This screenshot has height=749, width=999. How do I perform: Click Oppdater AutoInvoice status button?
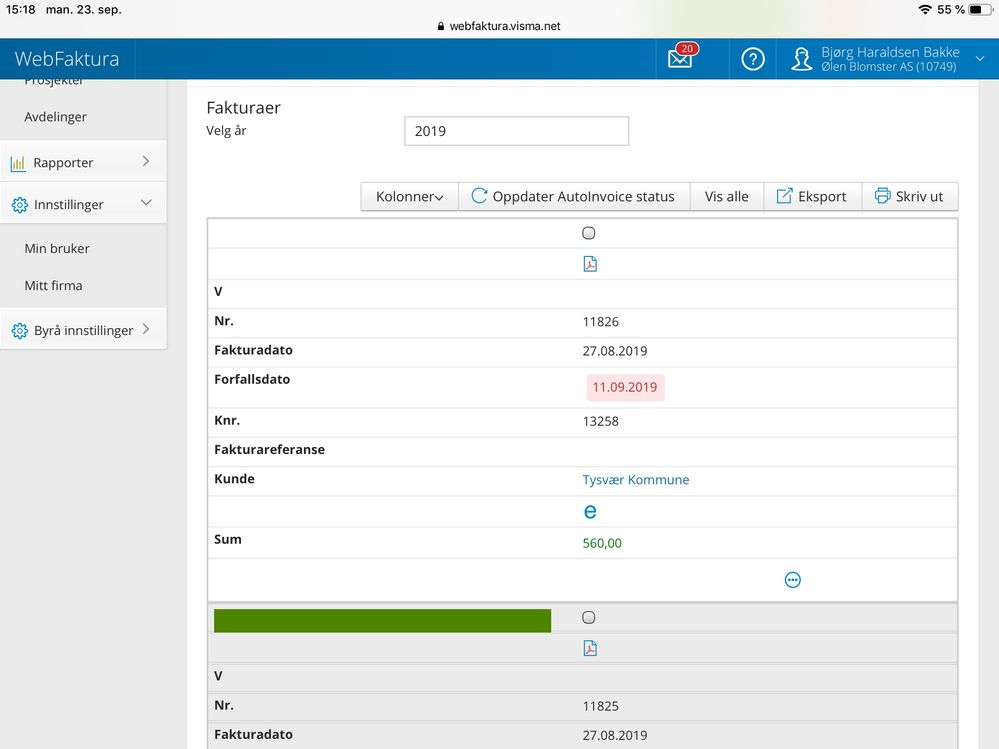[x=574, y=196]
